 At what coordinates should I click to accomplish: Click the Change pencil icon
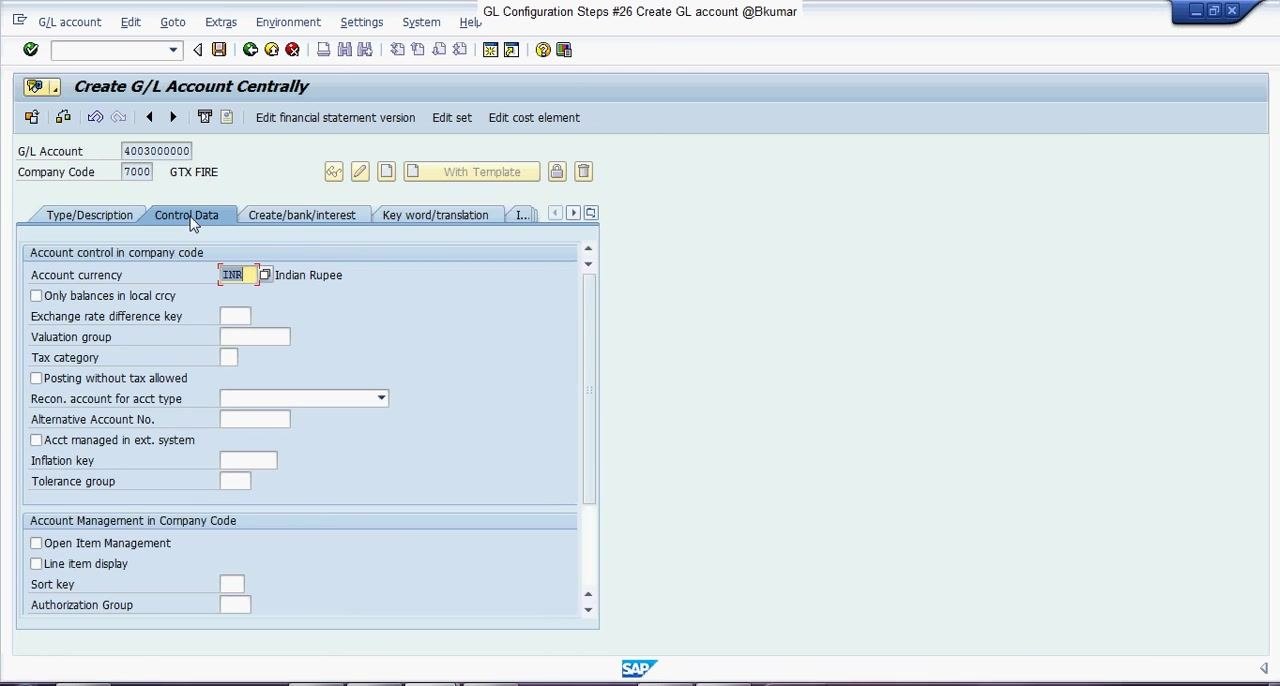360,172
